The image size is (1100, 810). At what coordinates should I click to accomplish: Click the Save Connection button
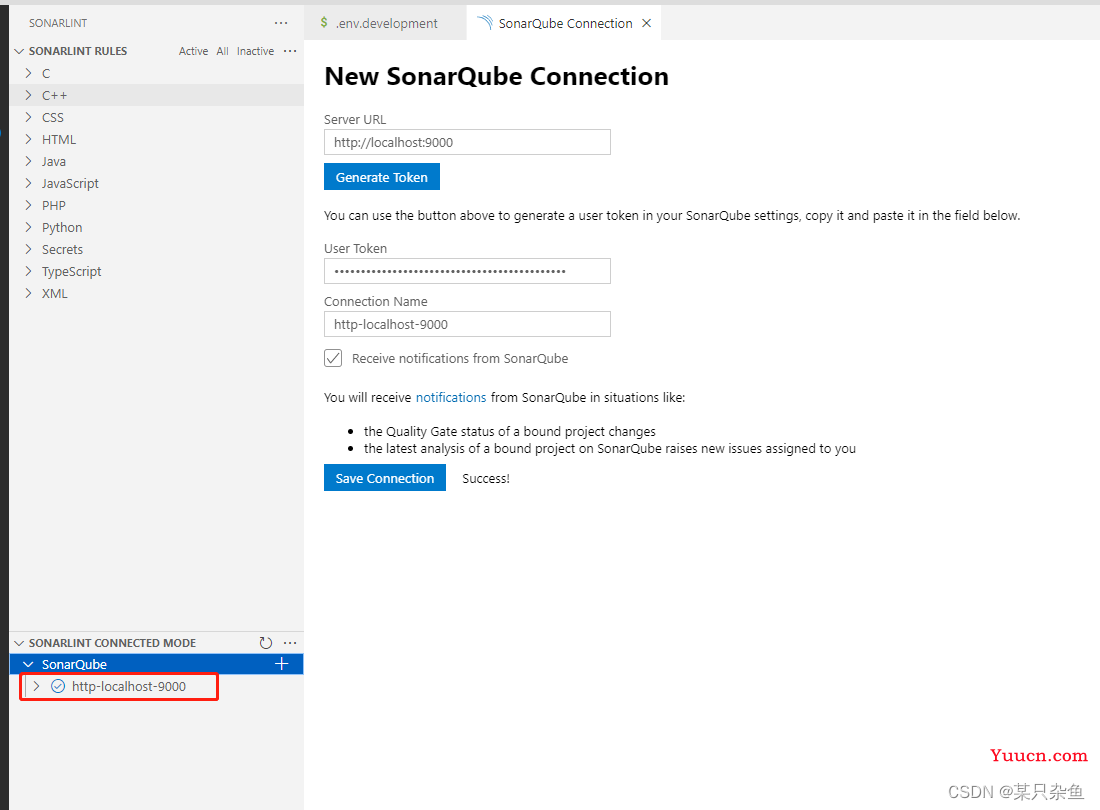pyautogui.click(x=384, y=478)
